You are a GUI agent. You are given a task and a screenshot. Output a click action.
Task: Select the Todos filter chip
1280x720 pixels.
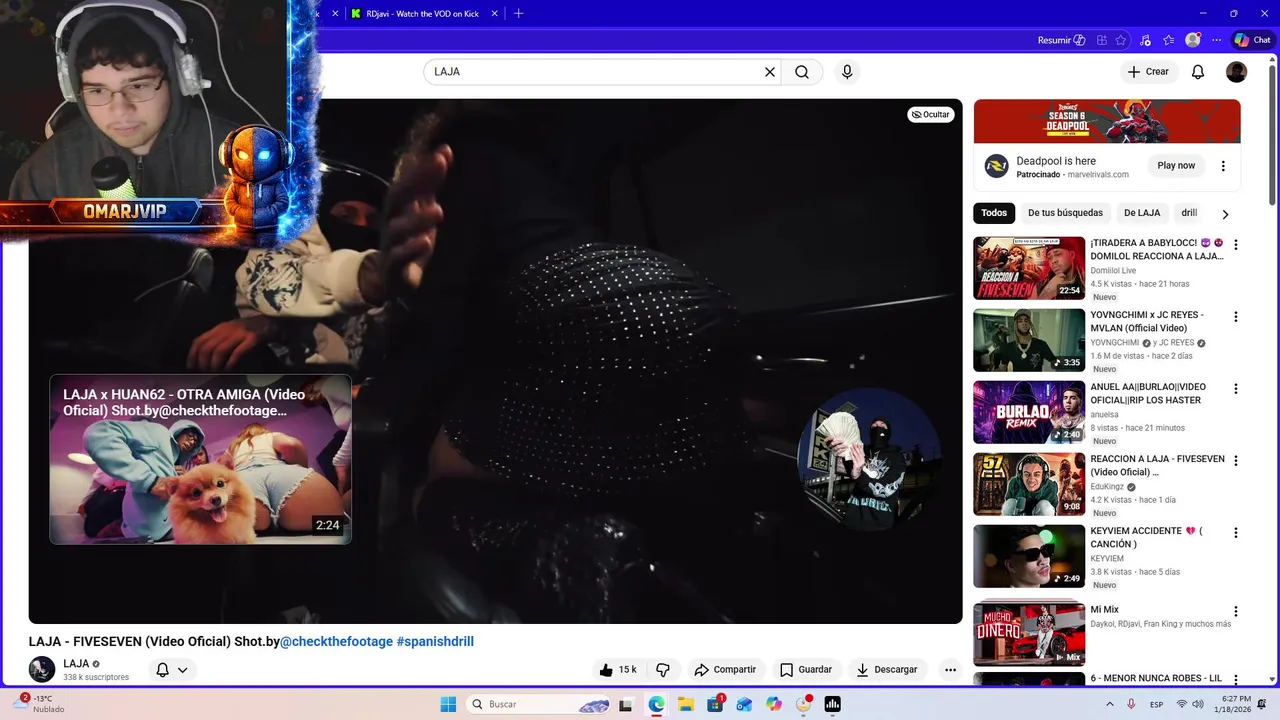click(x=994, y=213)
